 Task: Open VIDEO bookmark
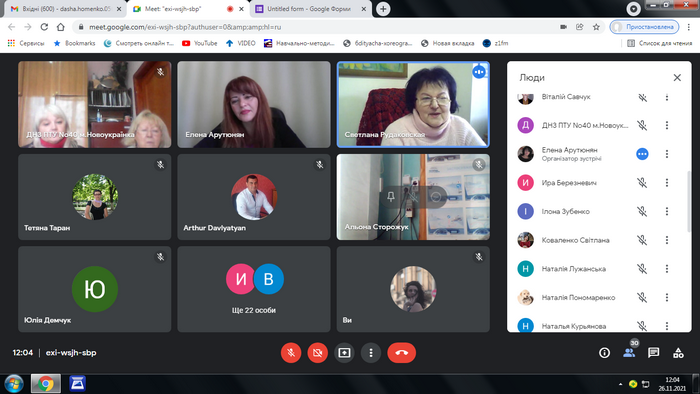point(241,43)
